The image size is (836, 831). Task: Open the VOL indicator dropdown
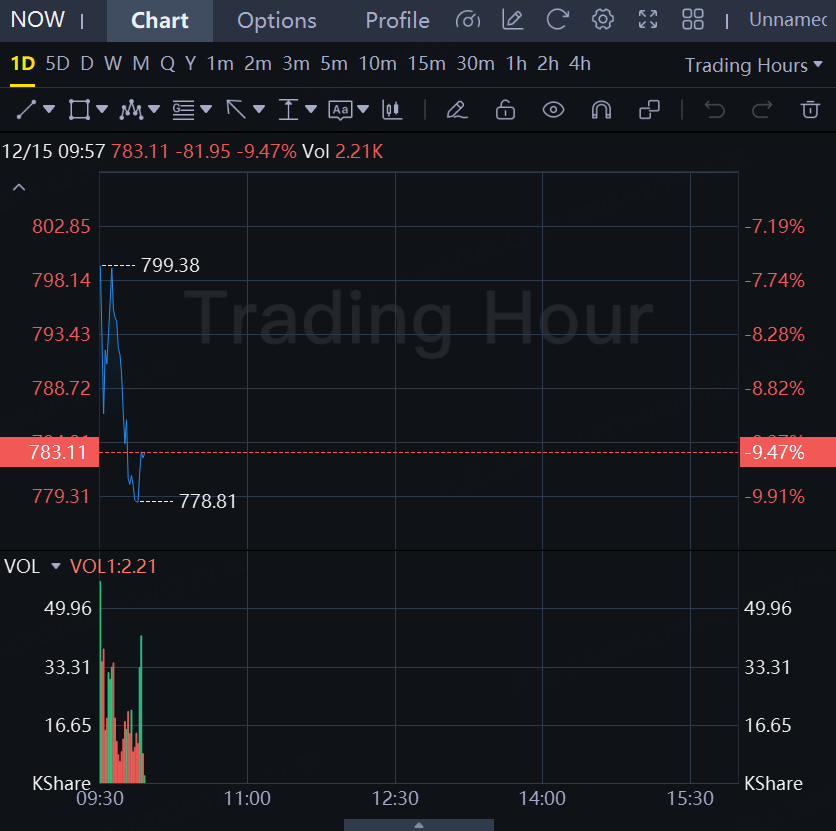(55, 566)
